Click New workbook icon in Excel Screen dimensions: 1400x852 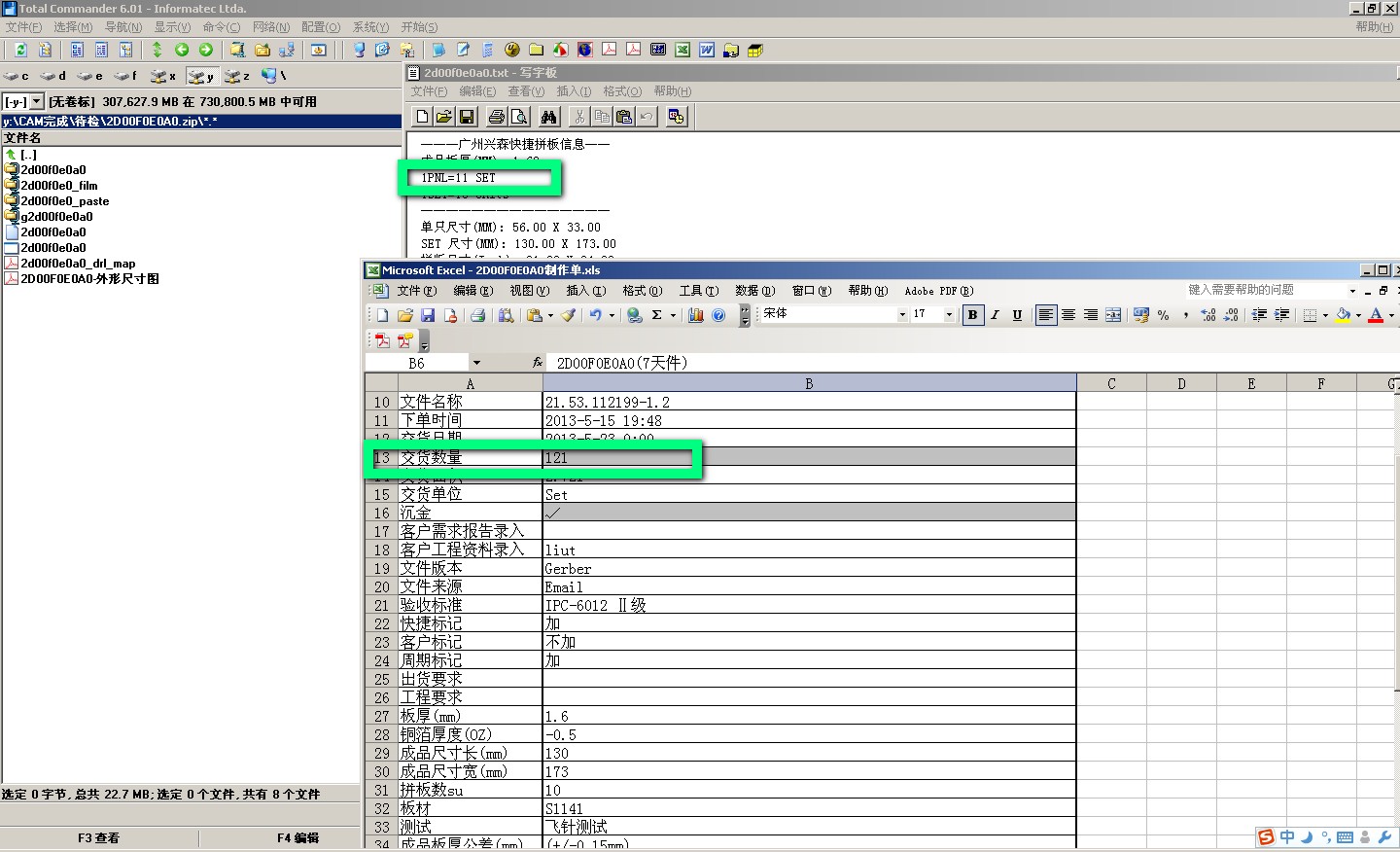click(382, 315)
